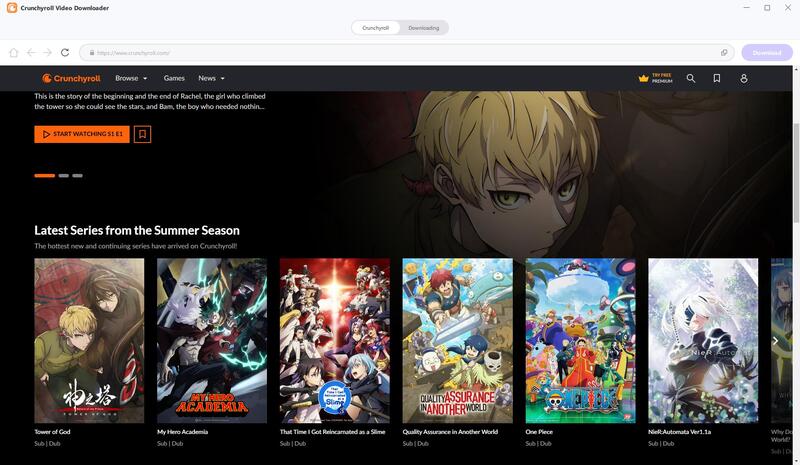The height and width of the screenshot is (465, 800).
Task: Navigate back with the left arrow
Action: pyautogui.click(x=31, y=53)
